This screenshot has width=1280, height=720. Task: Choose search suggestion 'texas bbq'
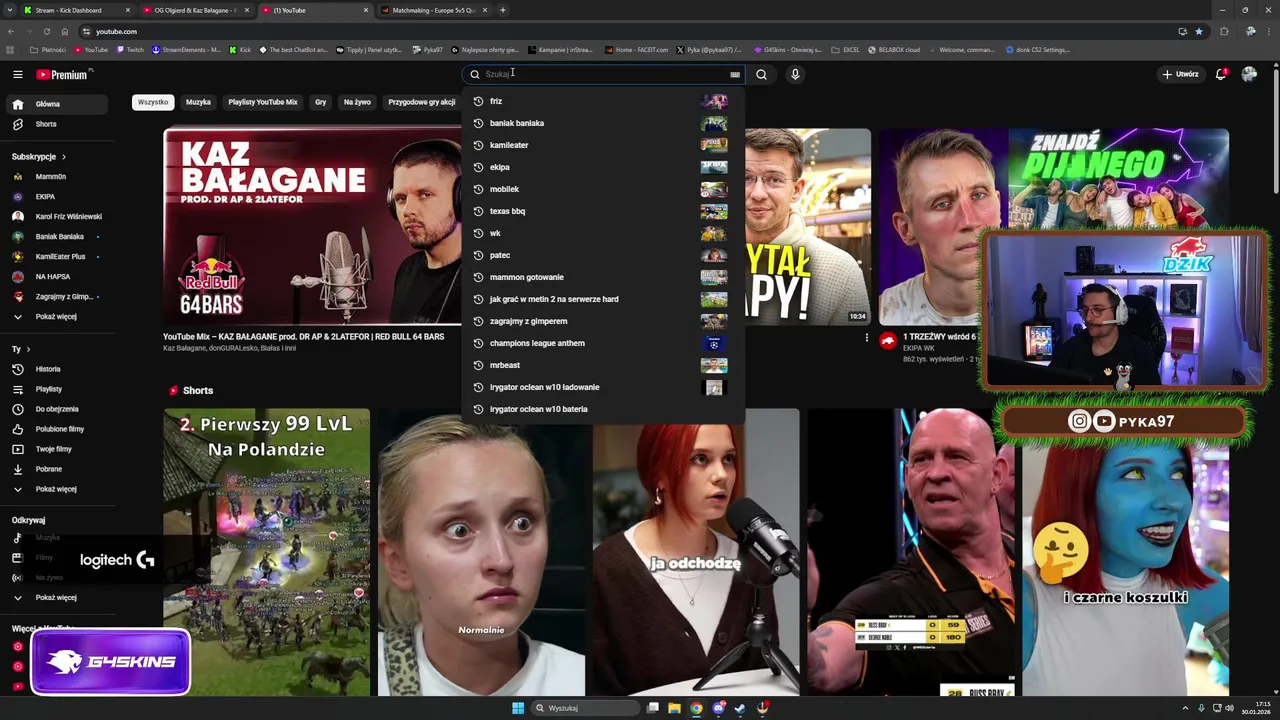pos(603,211)
